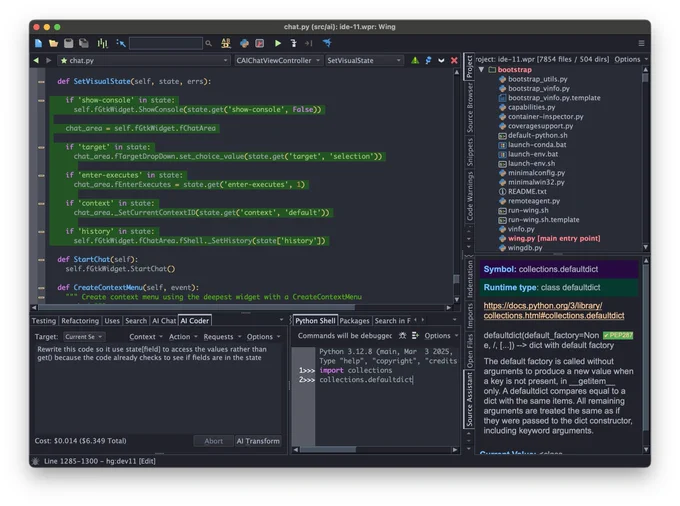Open the AI Coder Requests menu
The height and width of the screenshot is (506, 680).
(x=222, y=336)
